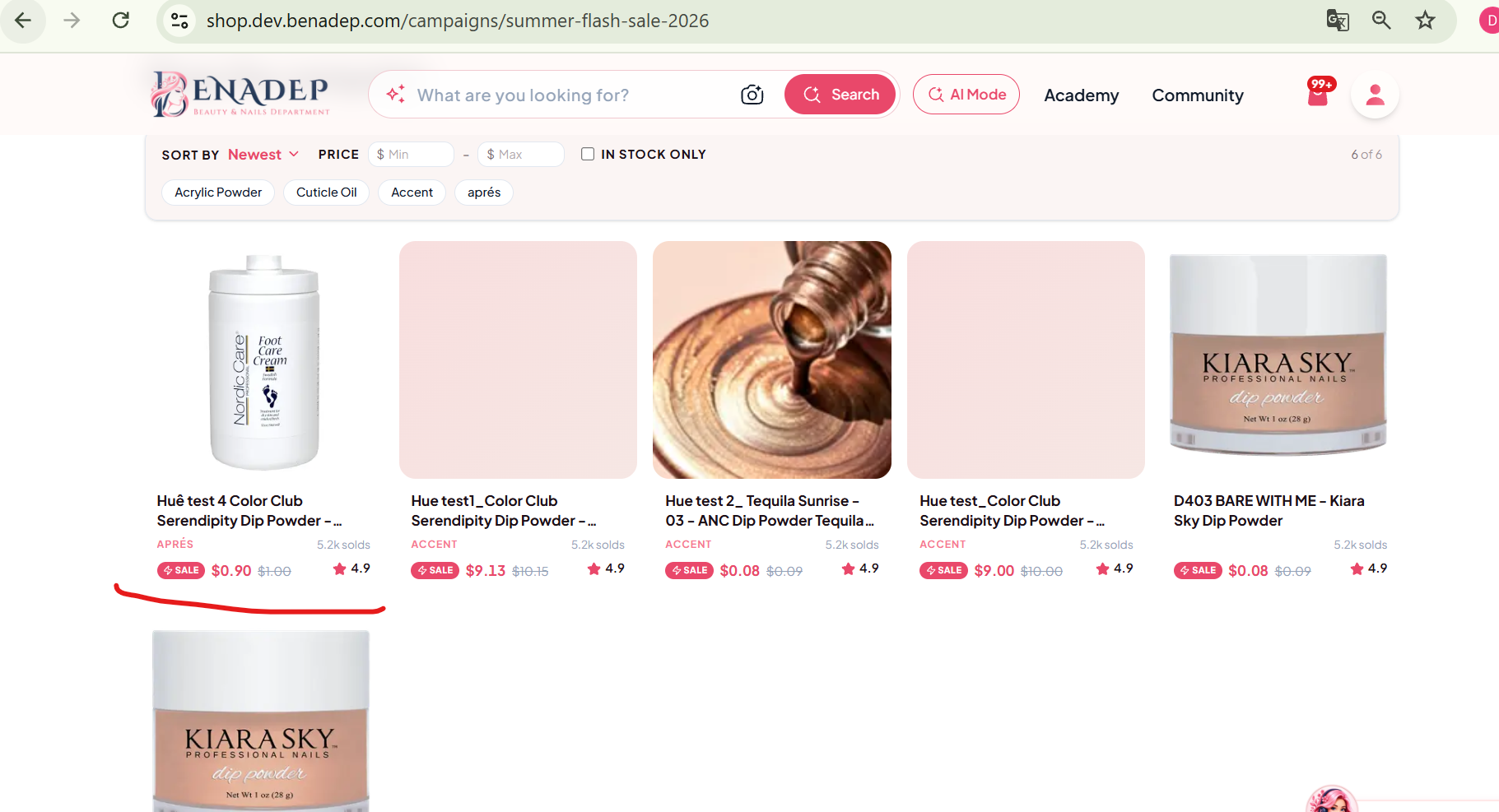Click the address bar URL
Viewport: 1499px width, 812px height.
coord(458,21)
